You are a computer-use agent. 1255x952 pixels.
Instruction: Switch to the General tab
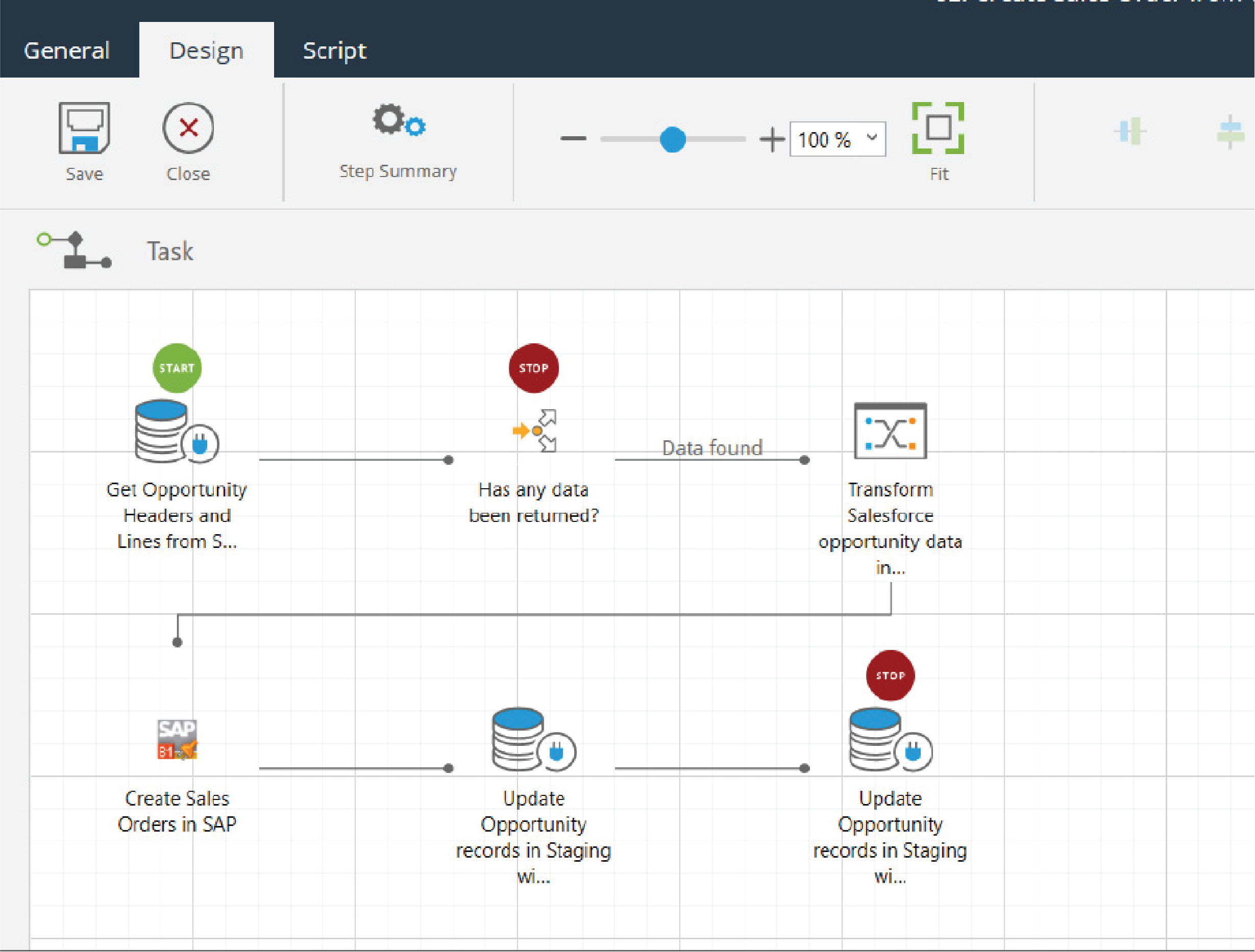tap(67, 51)
